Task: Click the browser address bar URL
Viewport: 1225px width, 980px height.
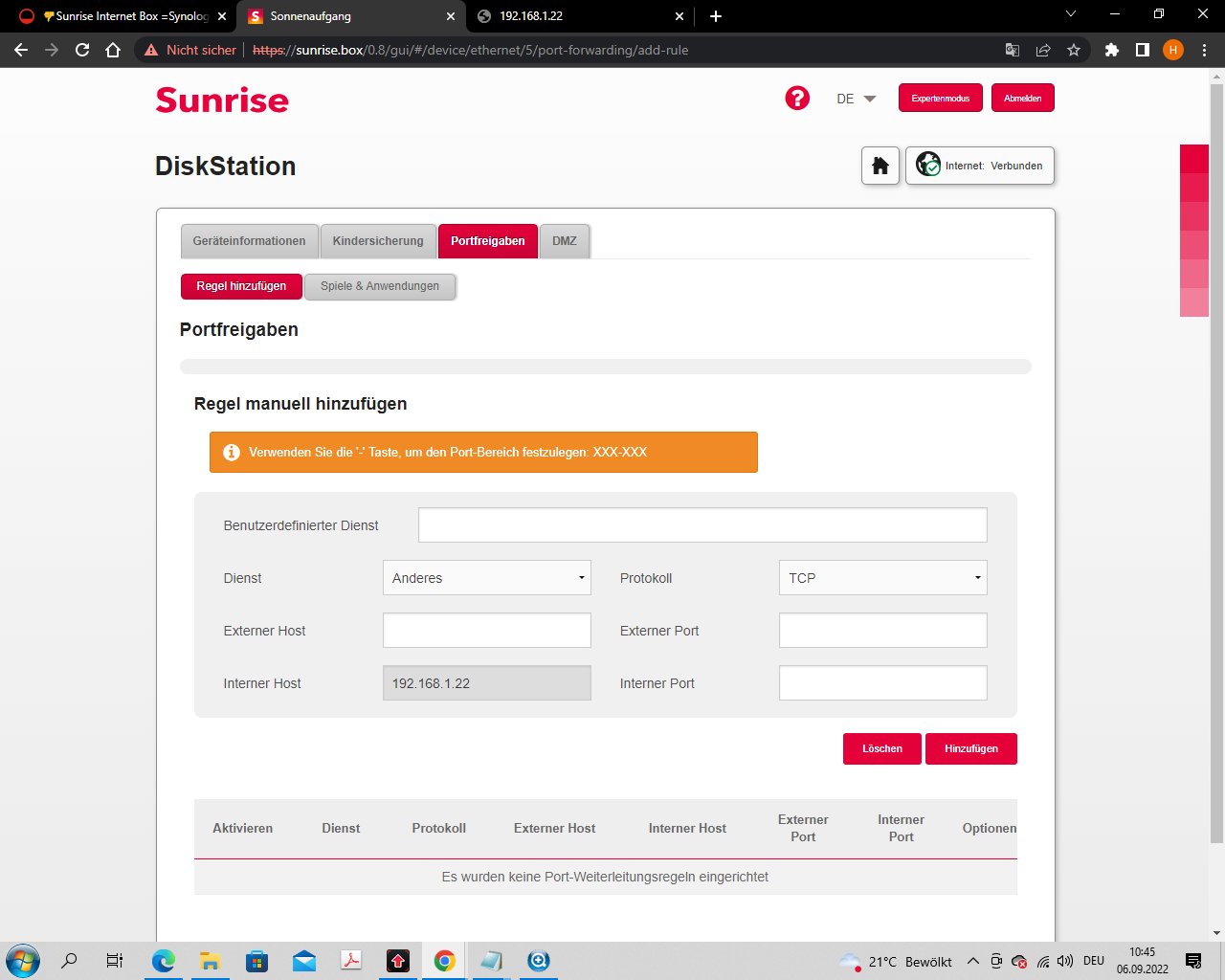Action: click(x=471, y=50)
